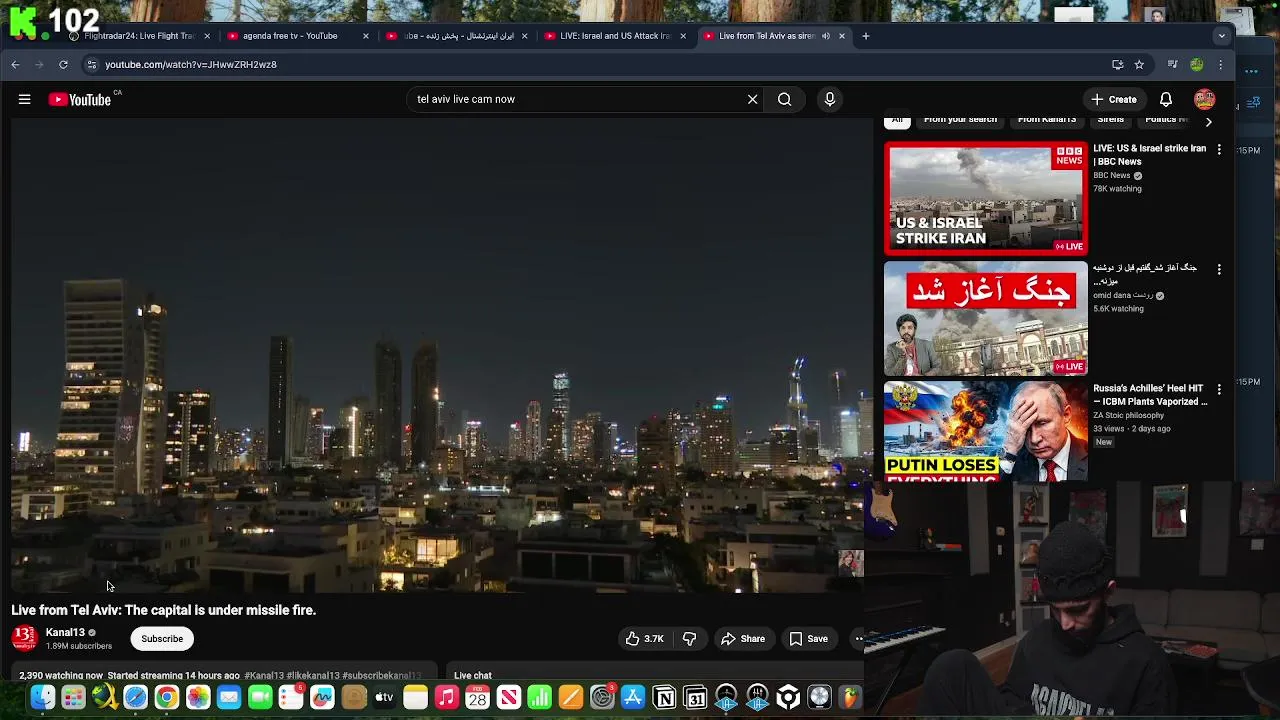The width and height of the screenshot is (1280, 720).
Task: Reload the page in Chrome
Action: click(x=63, y=64)
